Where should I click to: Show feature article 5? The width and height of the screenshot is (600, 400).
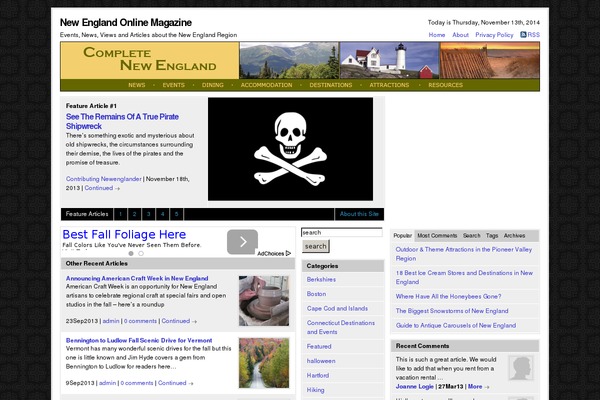(x=176, y=214)
